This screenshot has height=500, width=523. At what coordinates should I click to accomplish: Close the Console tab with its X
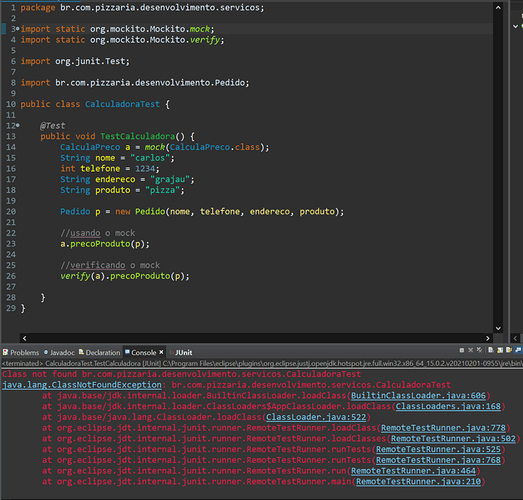pyautogui.click(x=161, y=352)
